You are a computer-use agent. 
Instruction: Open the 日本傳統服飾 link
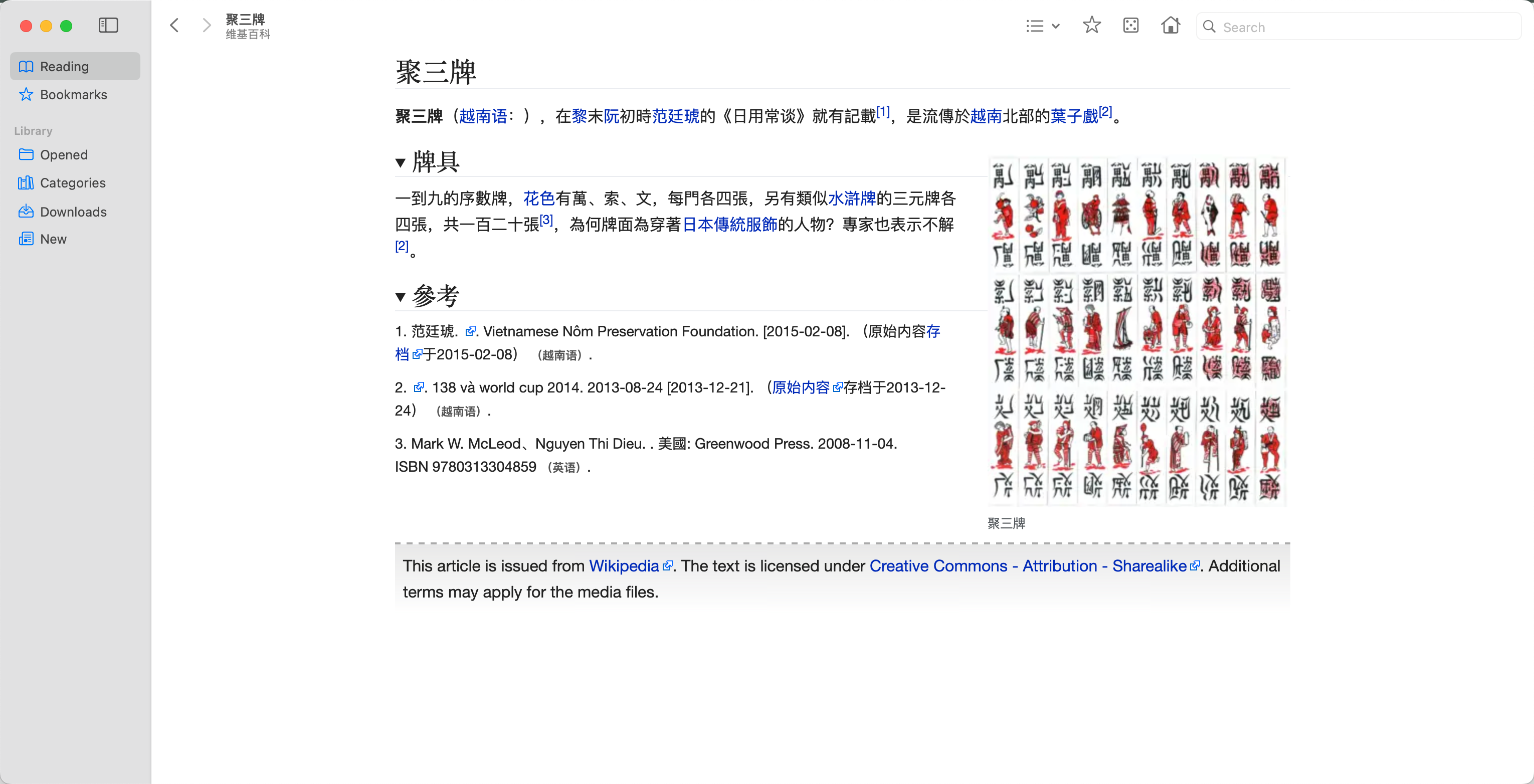point(729,225)
